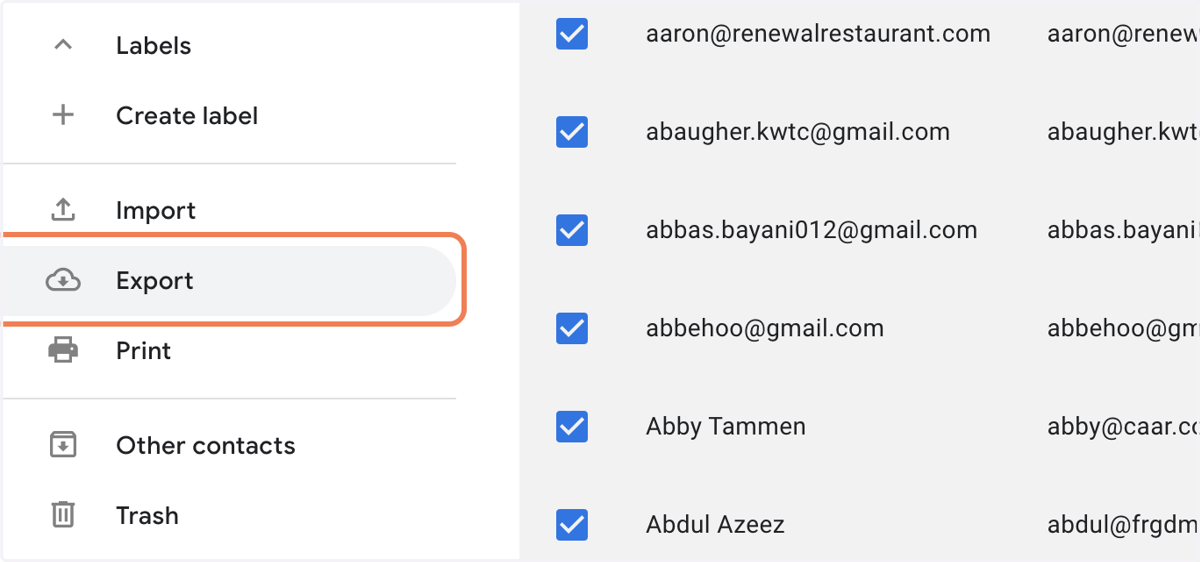The height and width of the screenshot is (562, 1200).
Task: Uncheck the aaron@renewalrestaurant.com contact checkbox
Action: (572, 34)
